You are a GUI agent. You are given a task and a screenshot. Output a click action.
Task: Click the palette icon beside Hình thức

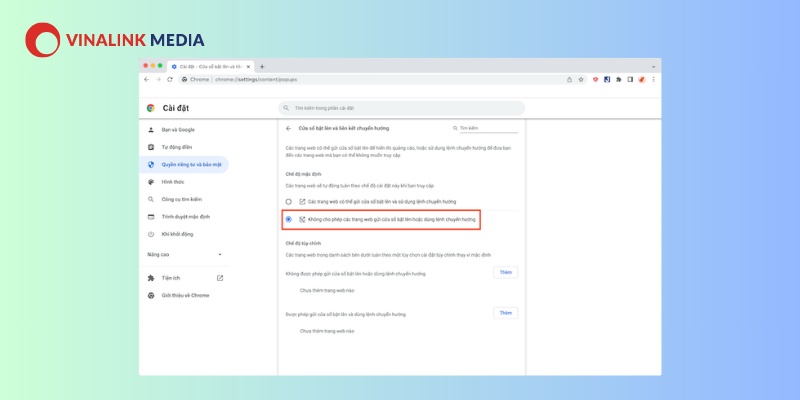[151, 182]
